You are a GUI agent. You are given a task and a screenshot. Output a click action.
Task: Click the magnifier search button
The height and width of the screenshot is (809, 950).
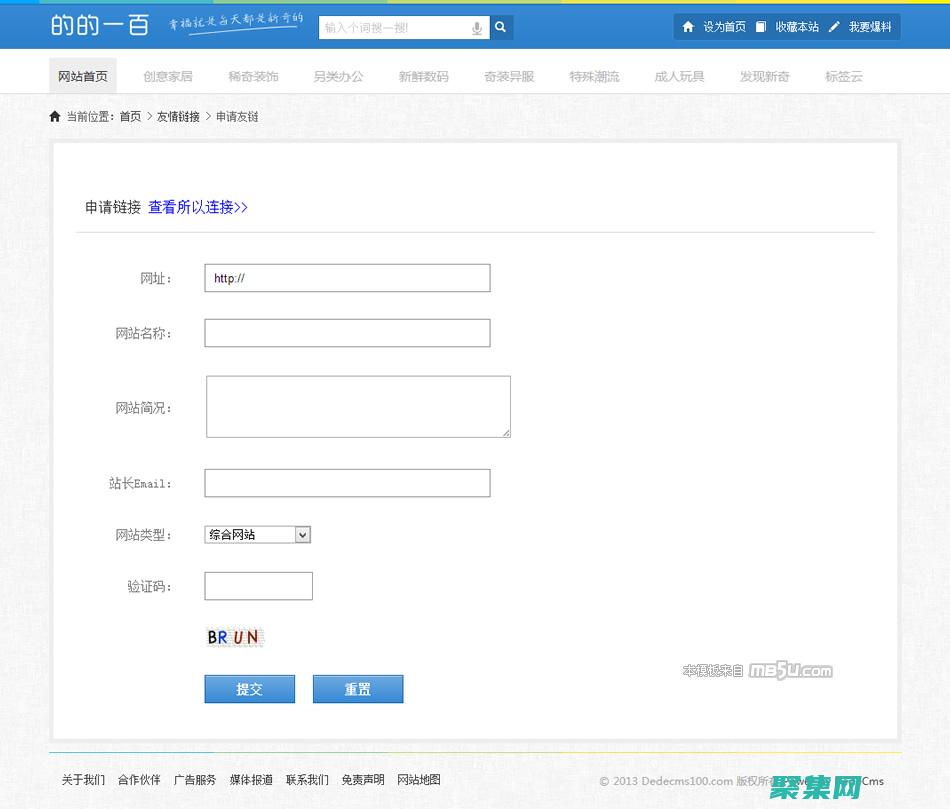[501, 28]
